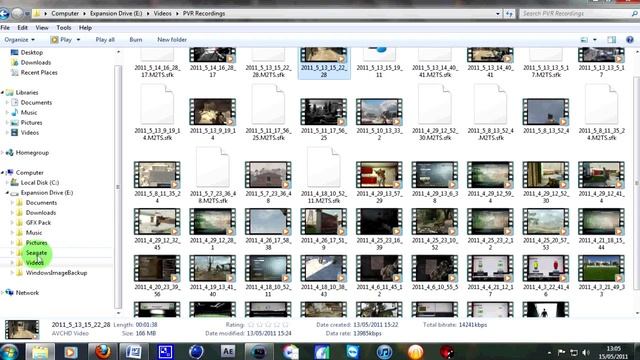
Task: Open Microsoft Word from the taskbar
Action: pyautogui.click(x=133, y=352)
